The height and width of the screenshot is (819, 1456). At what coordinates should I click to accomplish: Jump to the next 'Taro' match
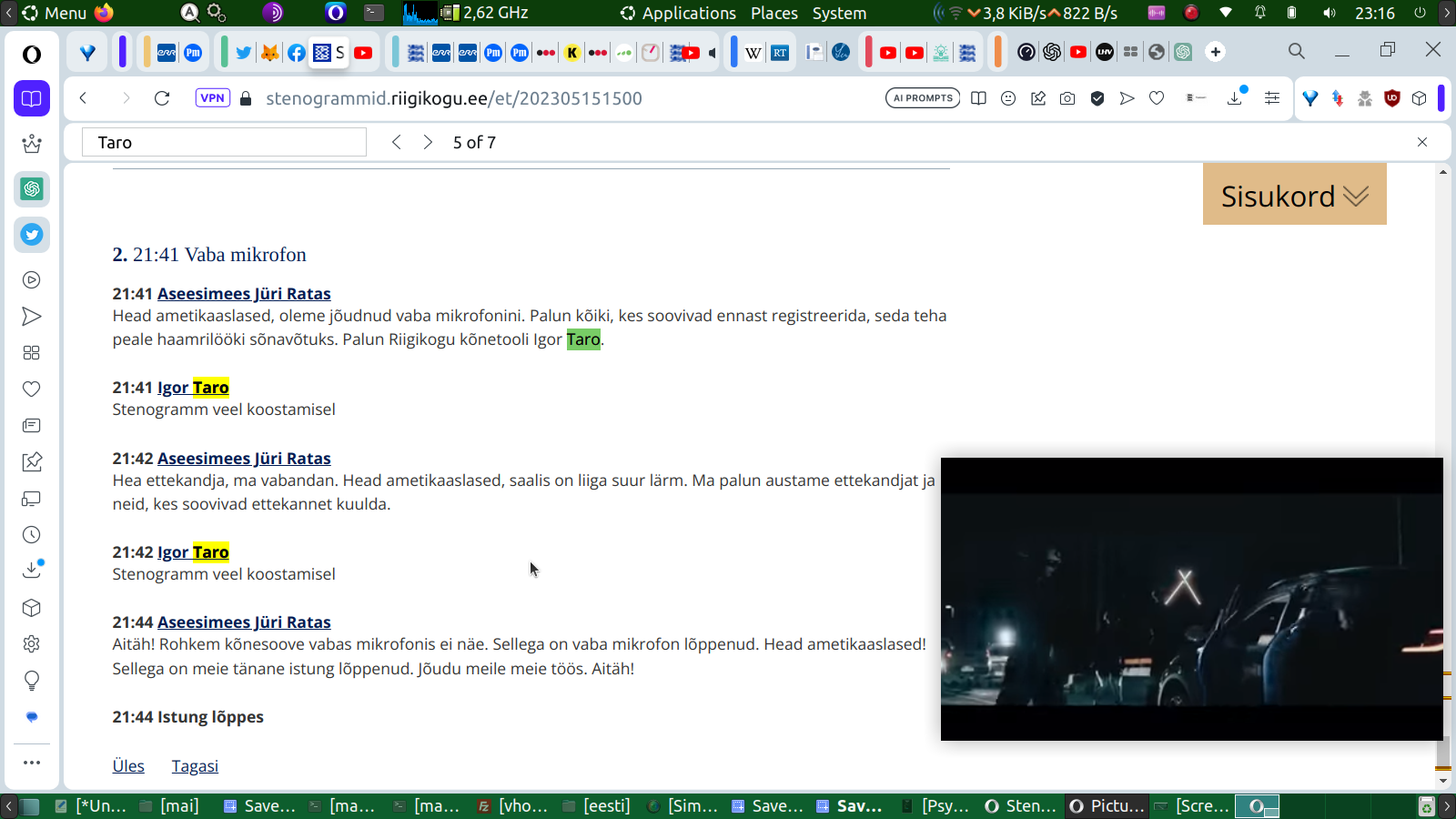pyautogui.click(x=428, y=142)
